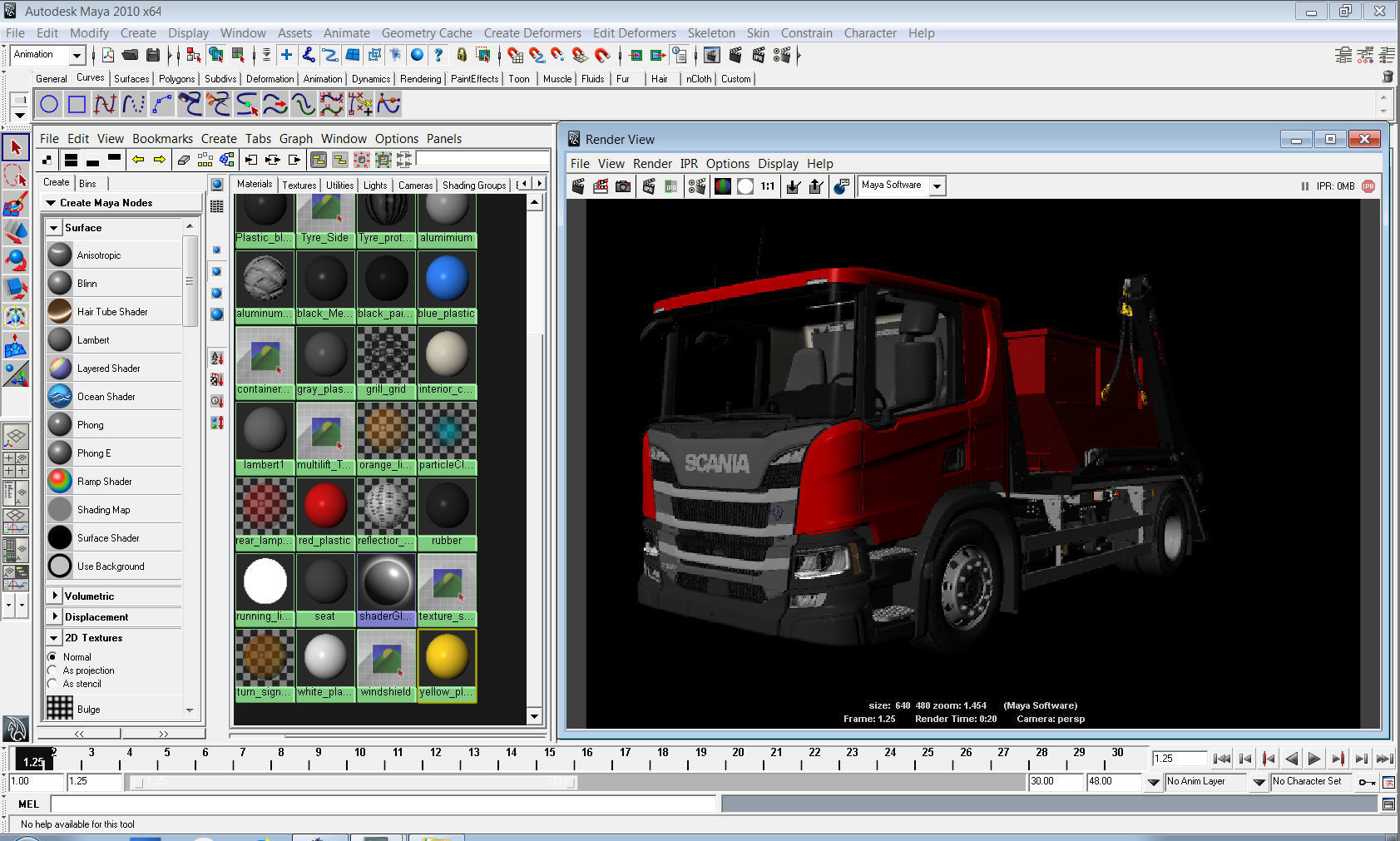Click step forward one frame button
1400x841 pixels.
[1361, 759]
